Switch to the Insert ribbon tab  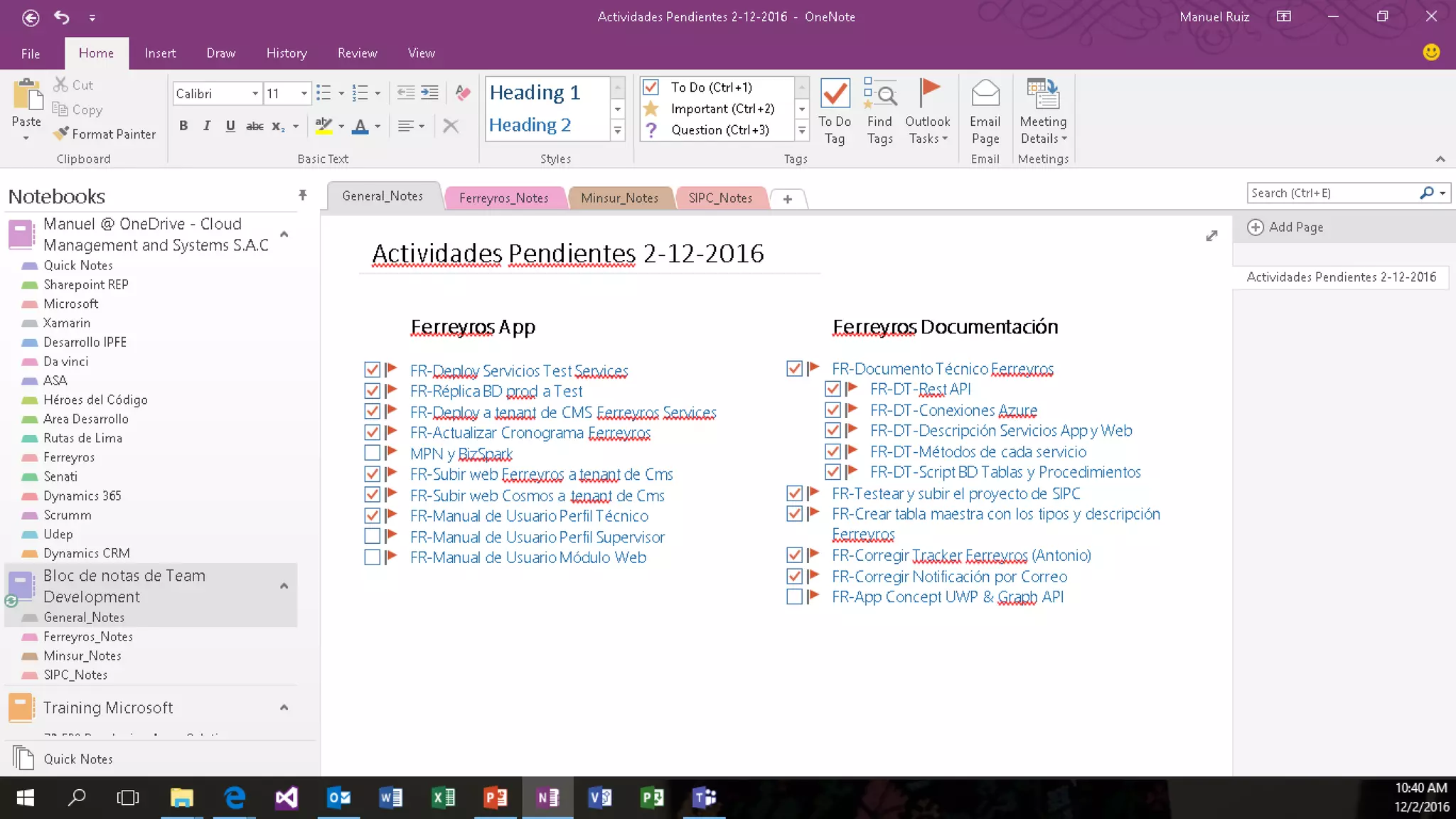tap(160, 53)
